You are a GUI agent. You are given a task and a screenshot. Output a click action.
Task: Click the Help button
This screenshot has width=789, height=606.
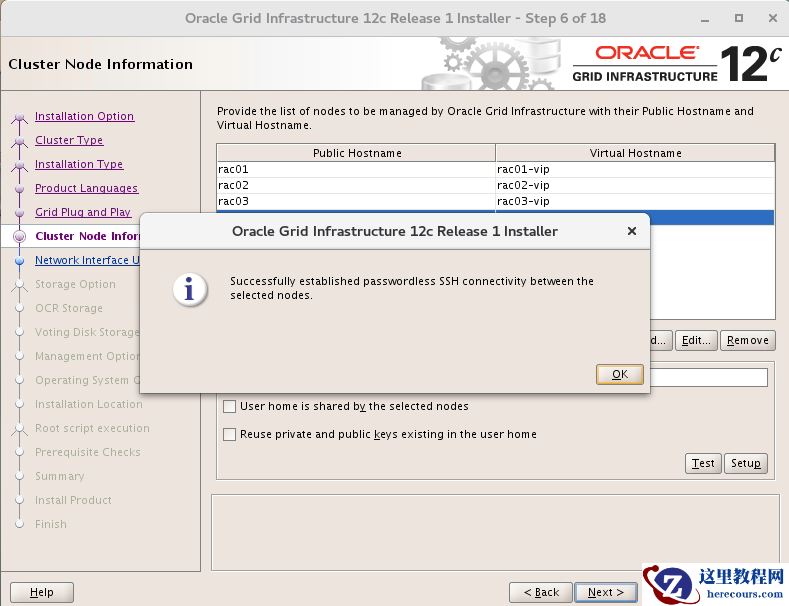click(x=42, y=592)
